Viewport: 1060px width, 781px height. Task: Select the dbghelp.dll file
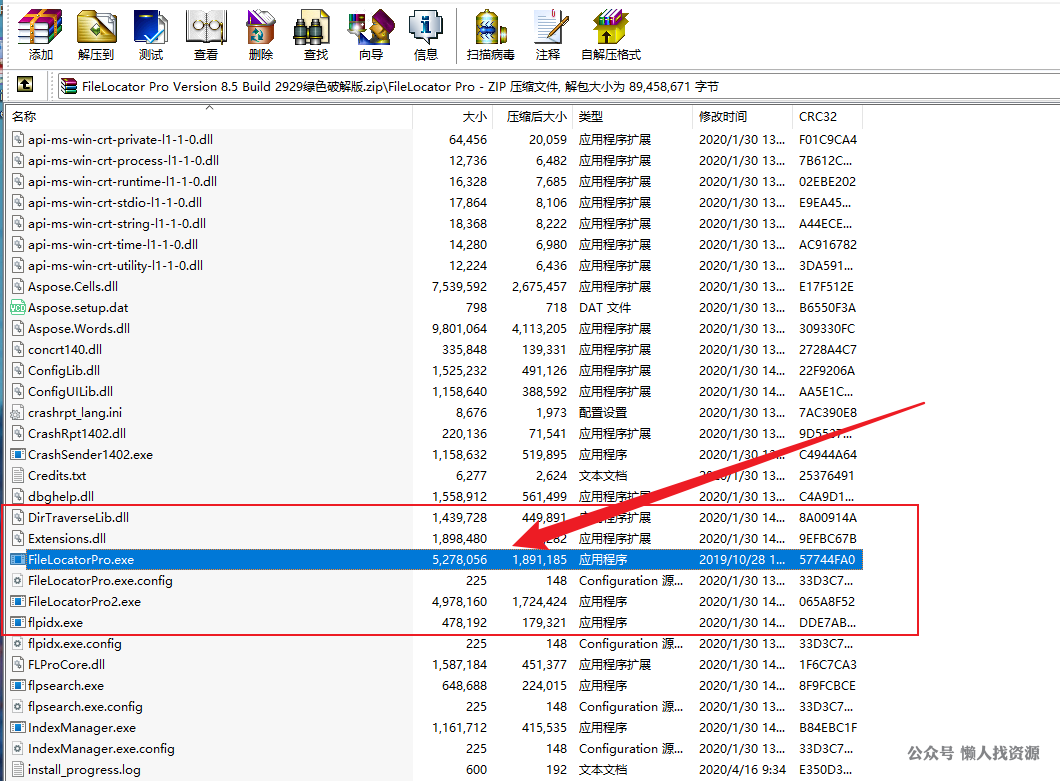tap(61, 496)
